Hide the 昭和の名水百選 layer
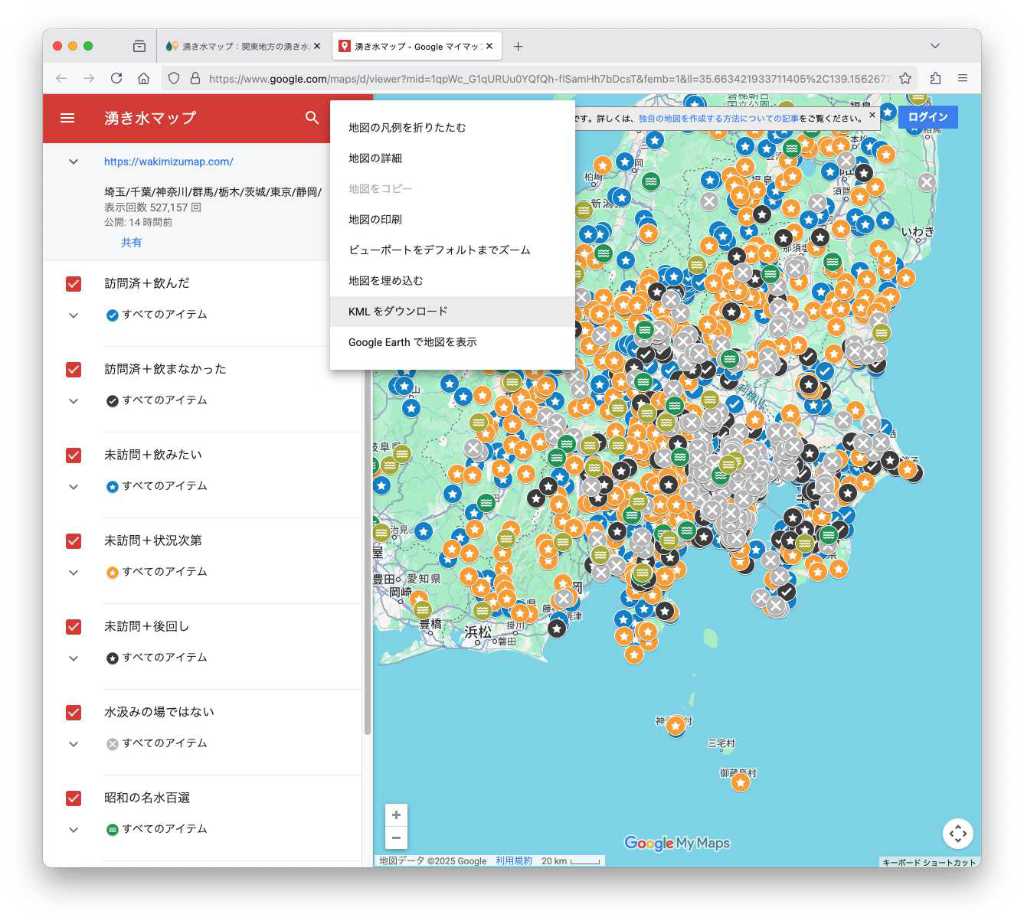The image size is (1024, 924). pos(74,798)
